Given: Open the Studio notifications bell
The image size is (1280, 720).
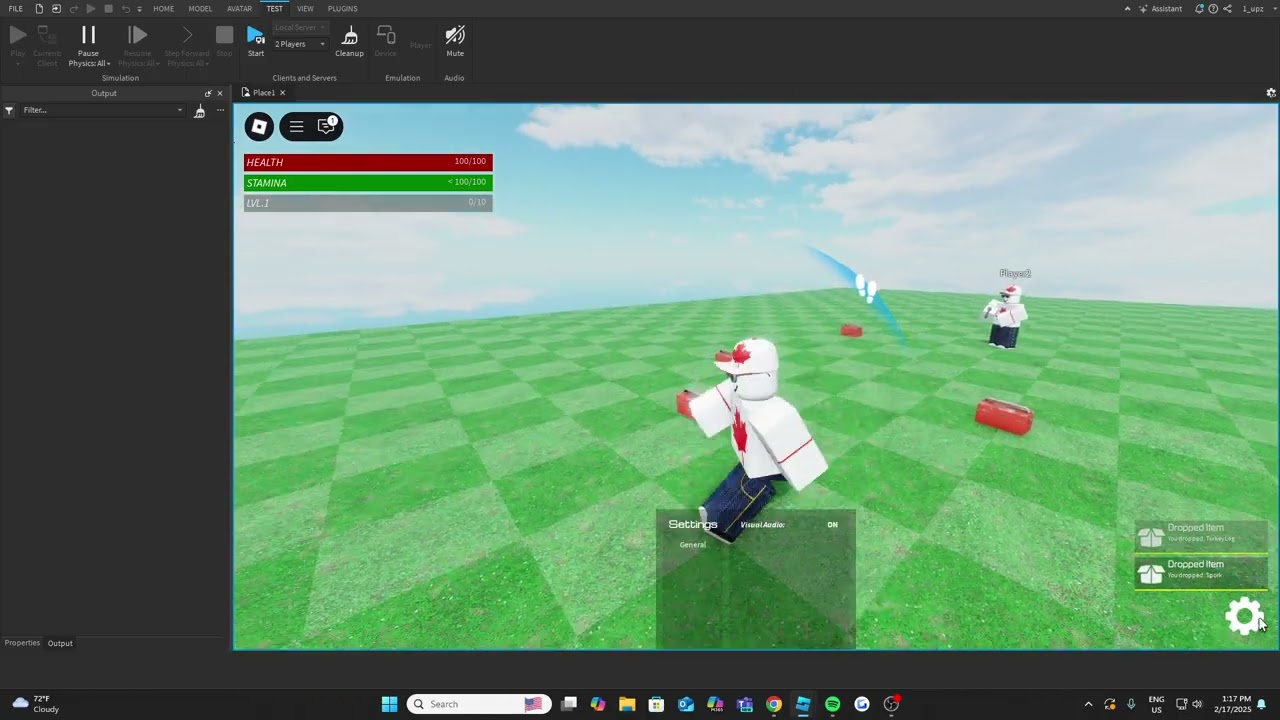Looking at the screenshot, I should pos(1199,9).
